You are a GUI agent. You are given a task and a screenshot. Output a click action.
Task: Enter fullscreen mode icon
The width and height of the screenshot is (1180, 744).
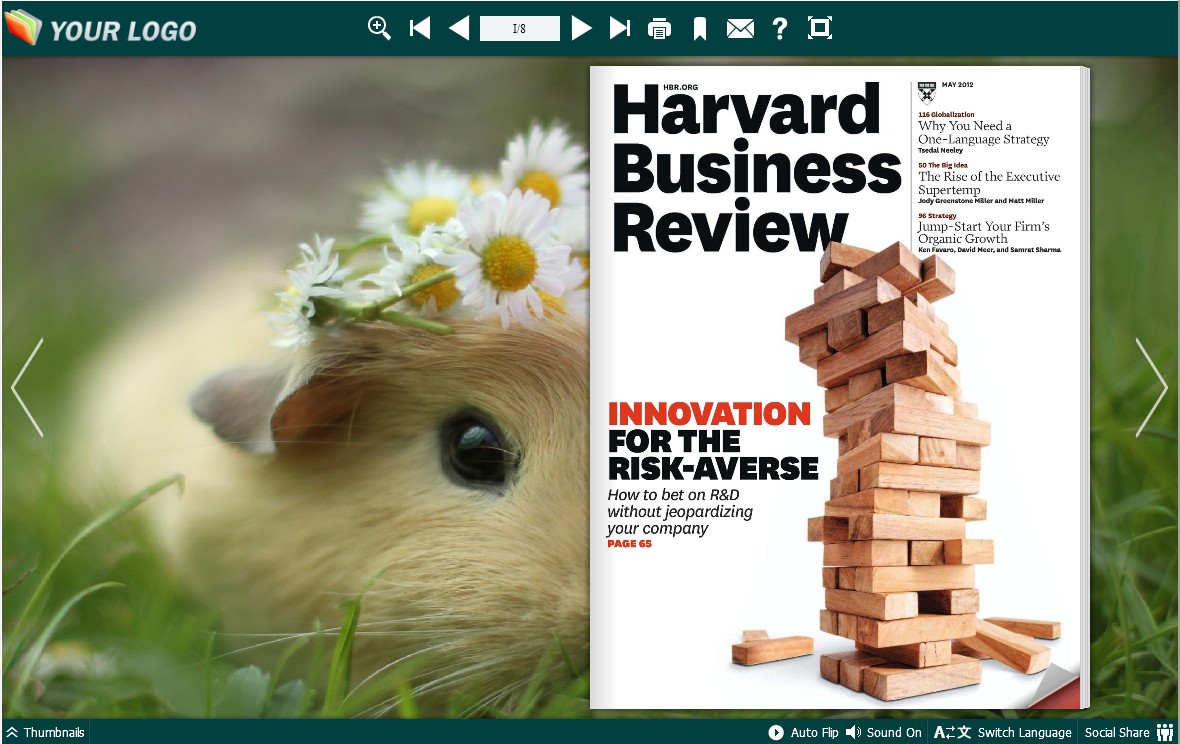click(820, 29)
